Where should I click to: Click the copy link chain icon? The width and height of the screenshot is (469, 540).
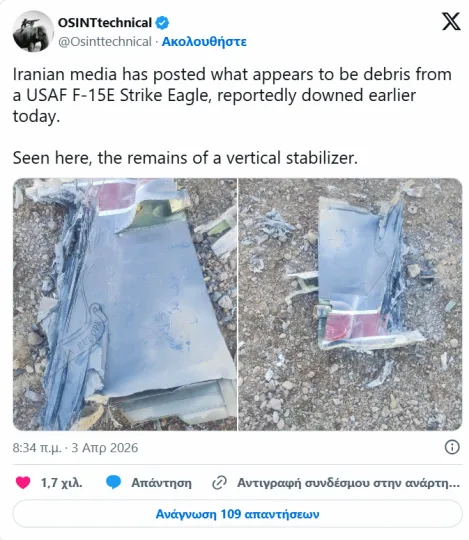point(219,483)
